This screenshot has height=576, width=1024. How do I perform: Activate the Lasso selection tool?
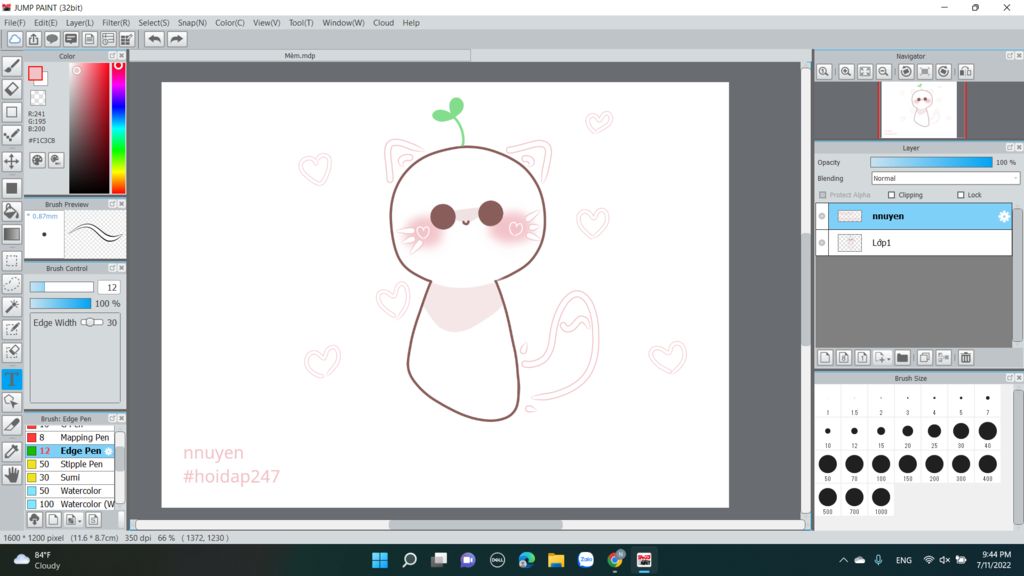(x=12, y=283)
